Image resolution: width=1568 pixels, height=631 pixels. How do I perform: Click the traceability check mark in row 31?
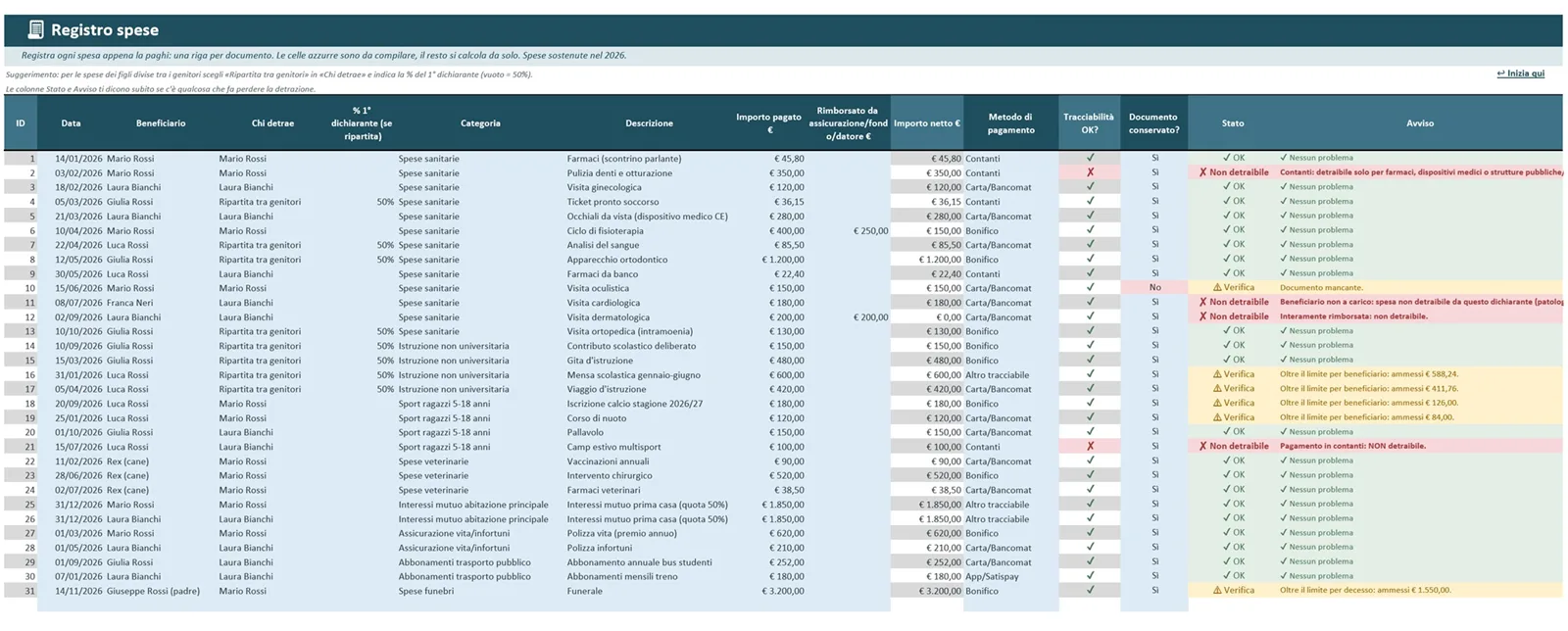[x=1090, y=591]
